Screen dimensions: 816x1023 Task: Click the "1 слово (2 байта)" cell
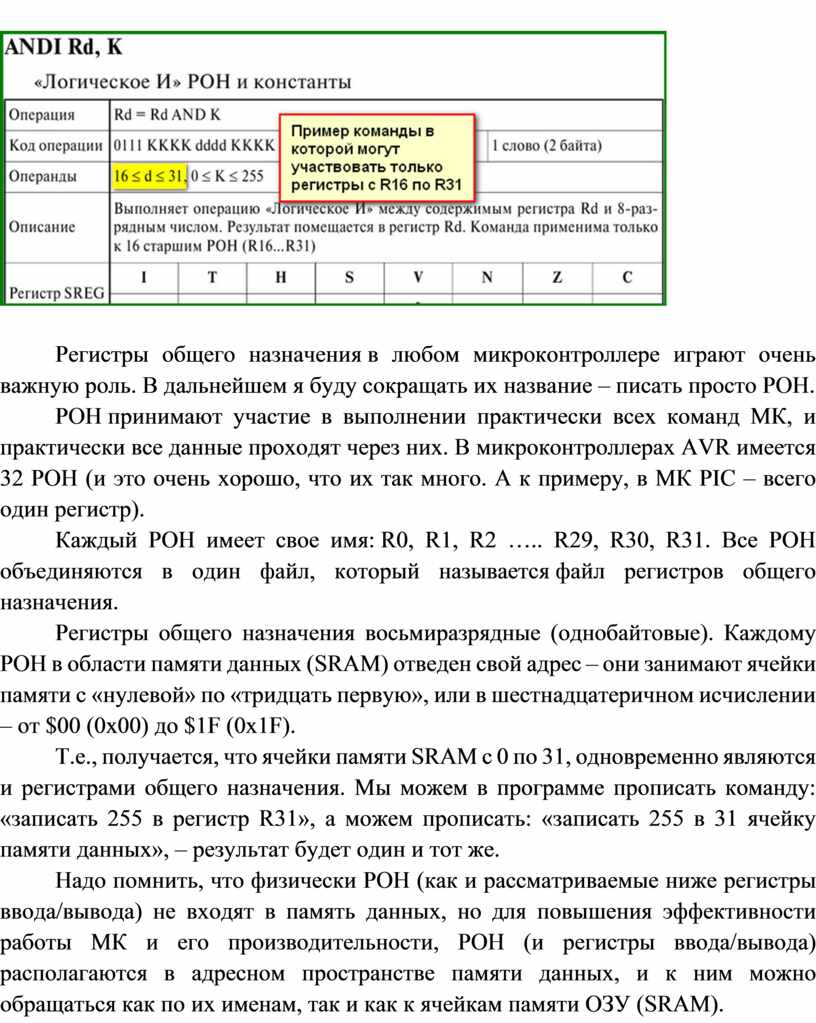click(x=547, y=146)
